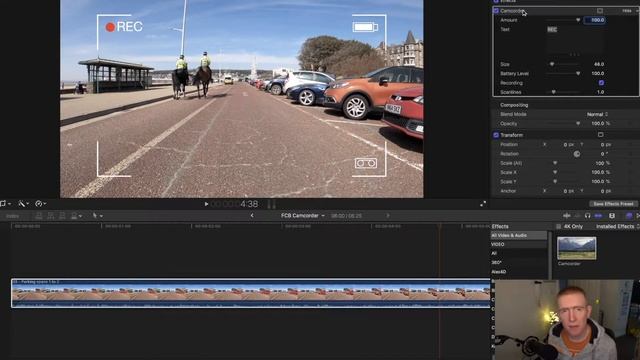This screenshot has width=640, height=360.
Task: Click the Amount value field
Action: click(x=594, y=20)
